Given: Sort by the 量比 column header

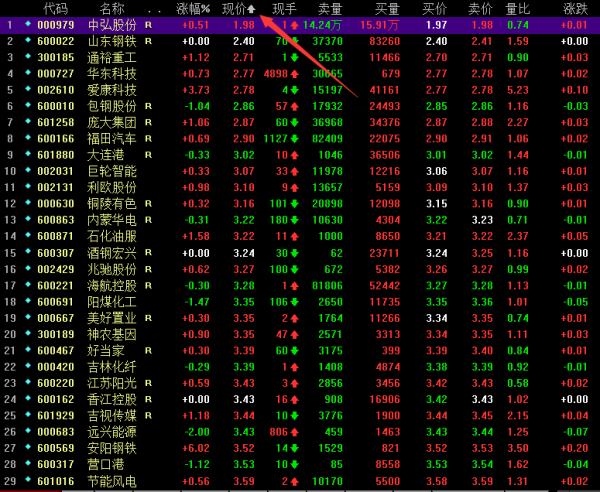Looking at the screenshot, I should click(517, 8).
